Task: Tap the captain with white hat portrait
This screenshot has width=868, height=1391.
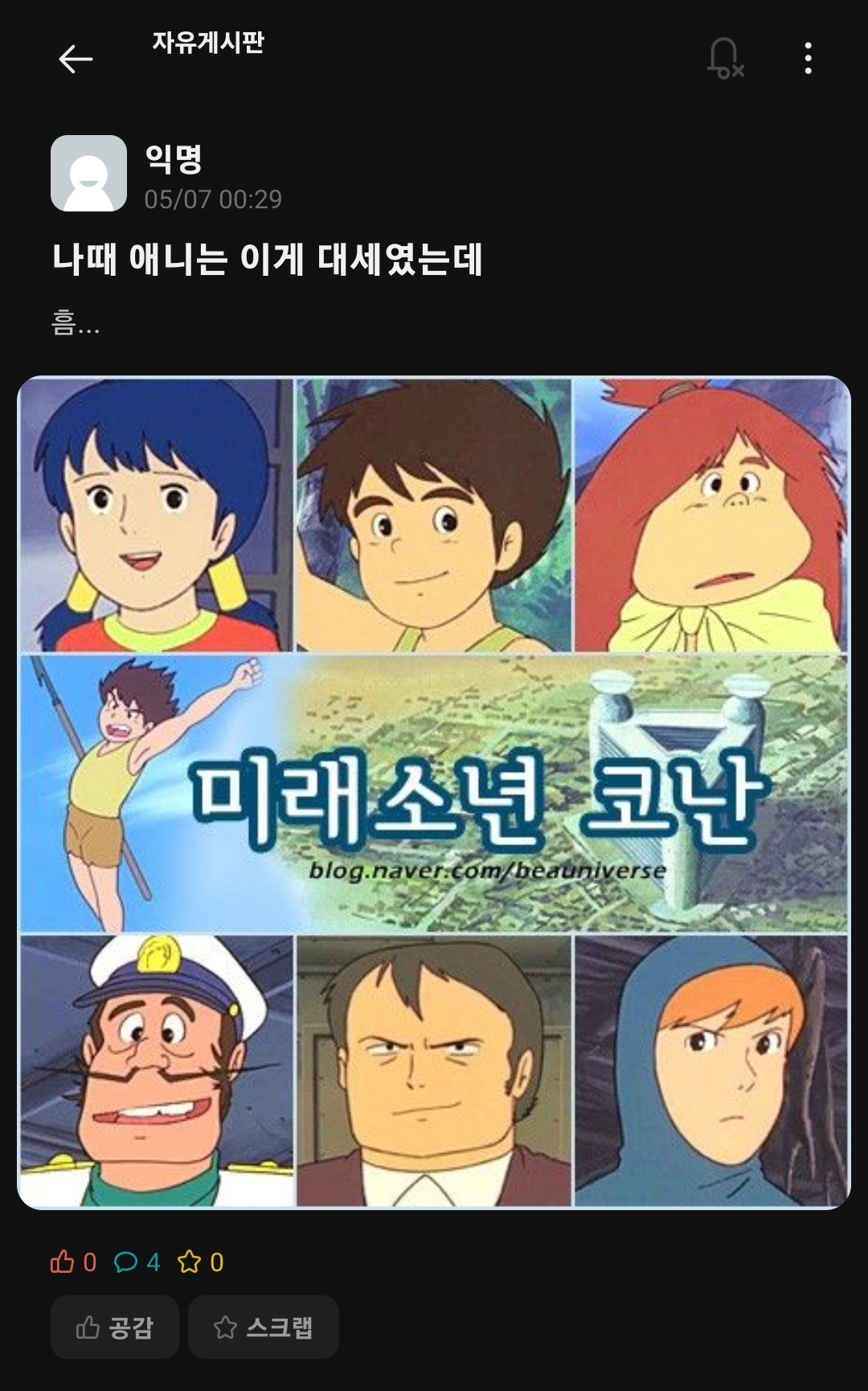Action: [x=157, y=1070]
